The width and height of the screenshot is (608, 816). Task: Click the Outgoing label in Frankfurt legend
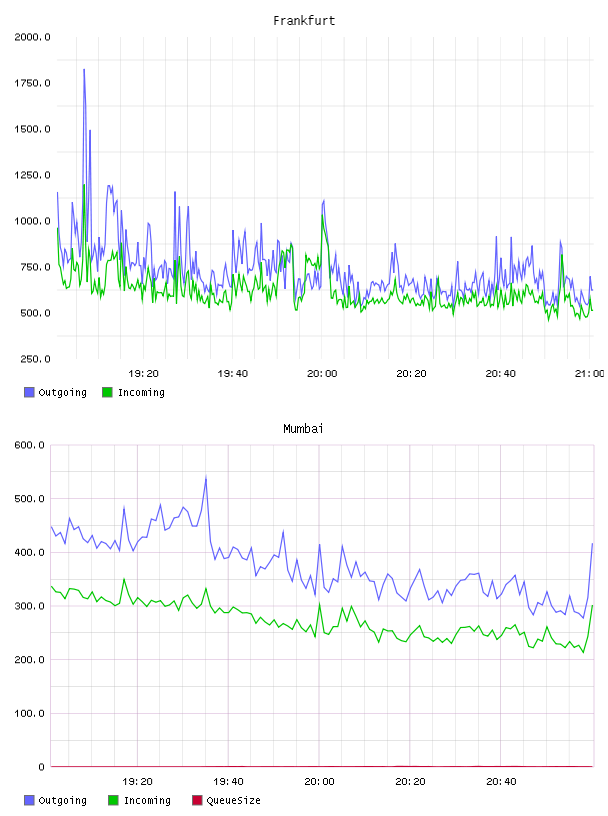tap(62, 392)
